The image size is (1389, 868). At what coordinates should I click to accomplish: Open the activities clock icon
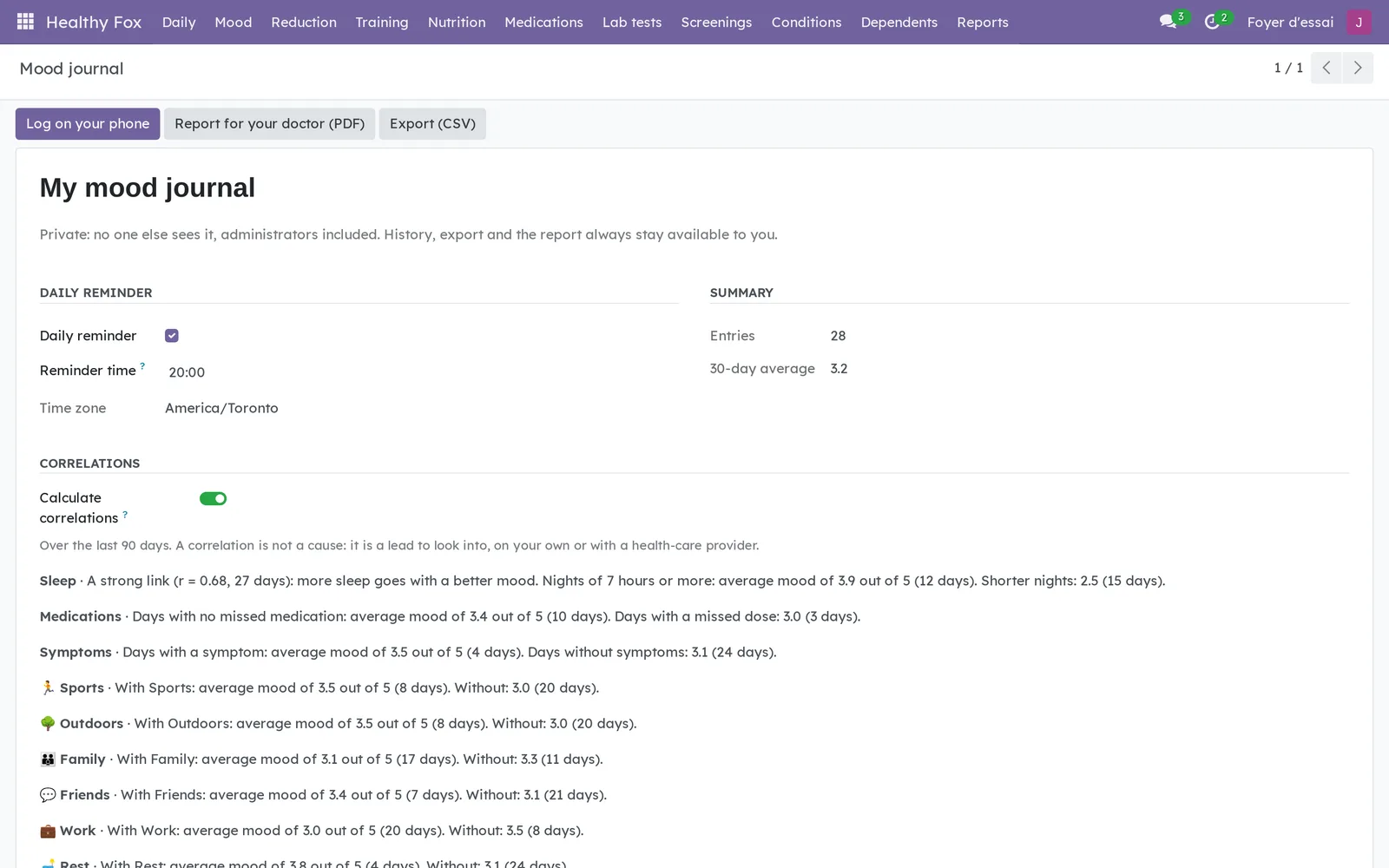click(x=1212, y=22)
